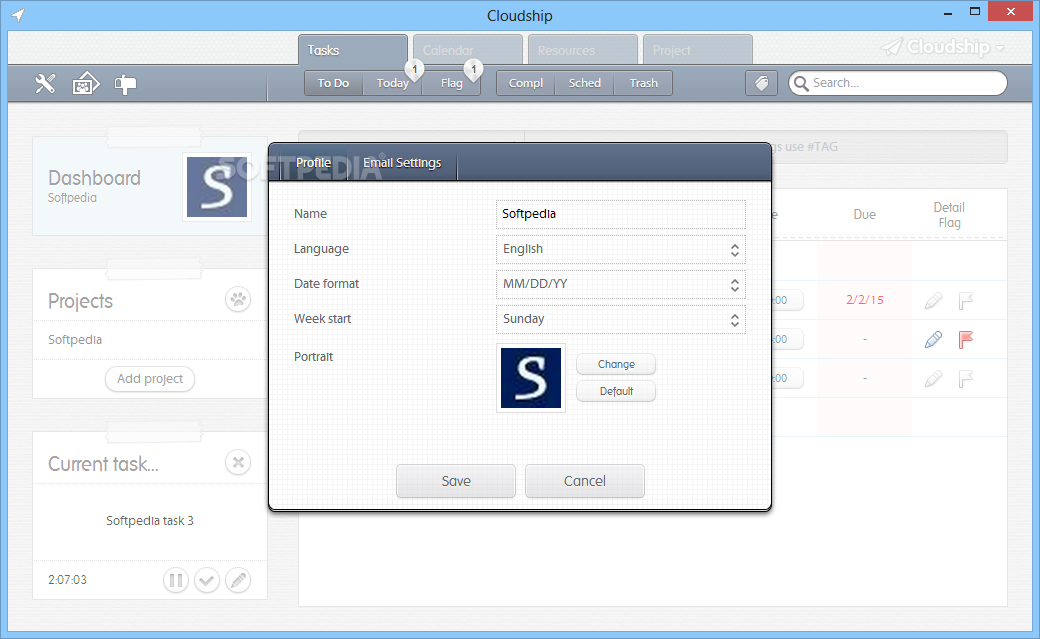Open the Cloudship logo dropdown menu
Screen dimensions: 1040x639
[x=942, y=46]
